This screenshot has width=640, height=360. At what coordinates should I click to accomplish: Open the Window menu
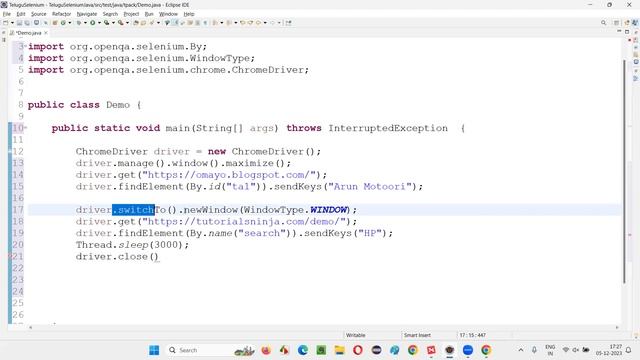tap(168, 14)
